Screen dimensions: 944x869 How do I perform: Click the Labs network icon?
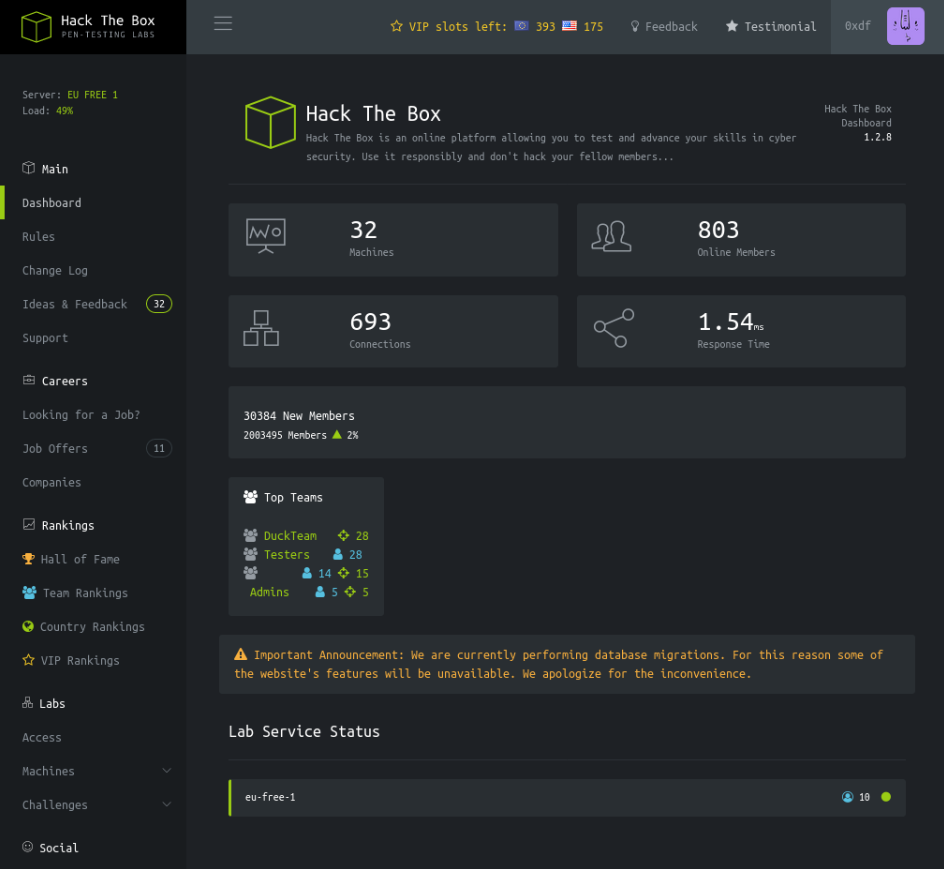coord(28,703)
